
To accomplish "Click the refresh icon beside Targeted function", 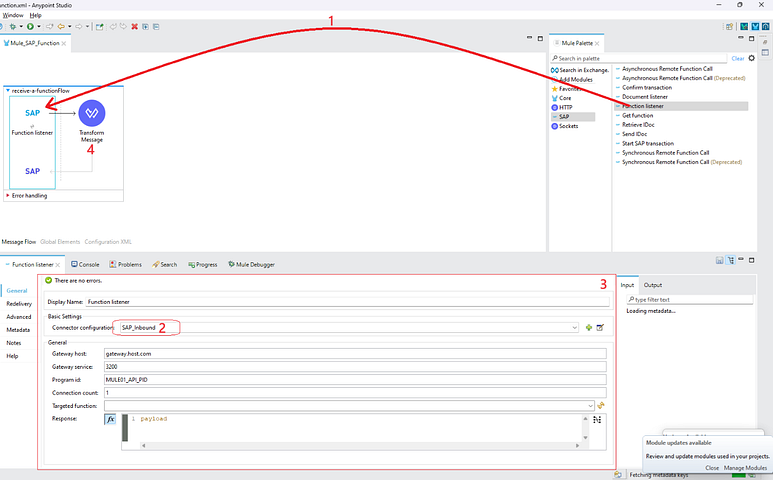I will (600, 406).
